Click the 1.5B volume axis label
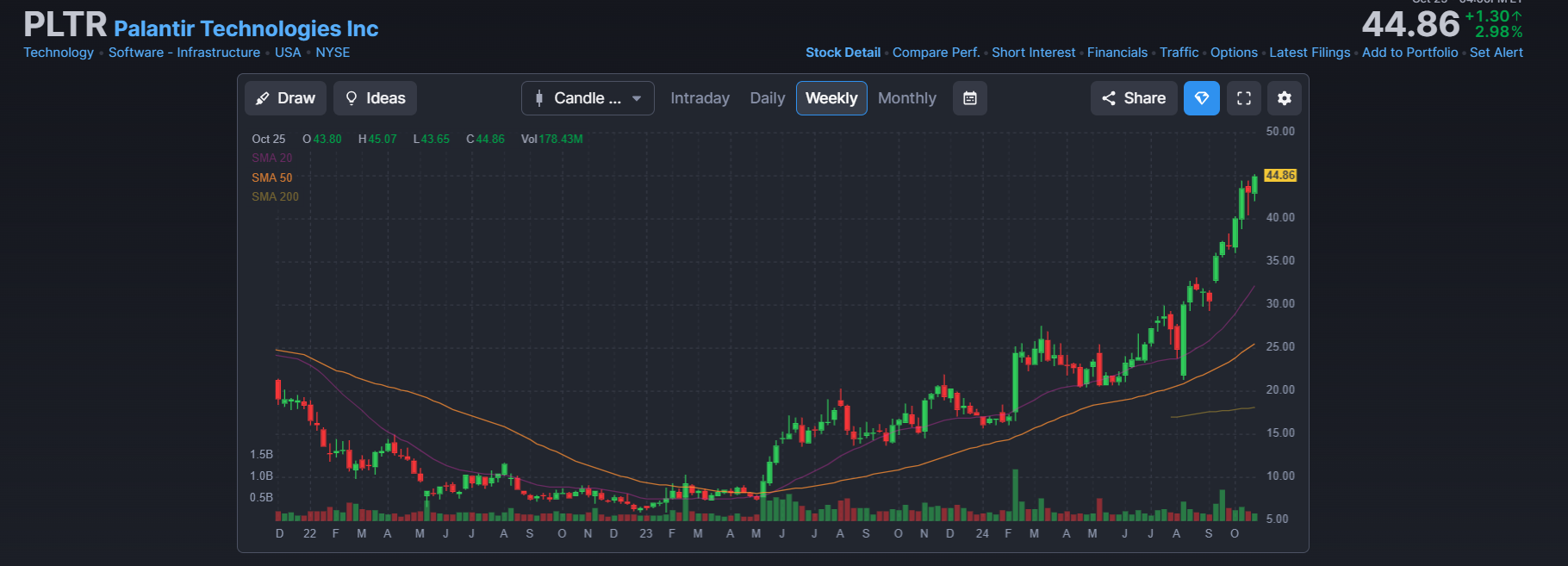 click(261, 454)
